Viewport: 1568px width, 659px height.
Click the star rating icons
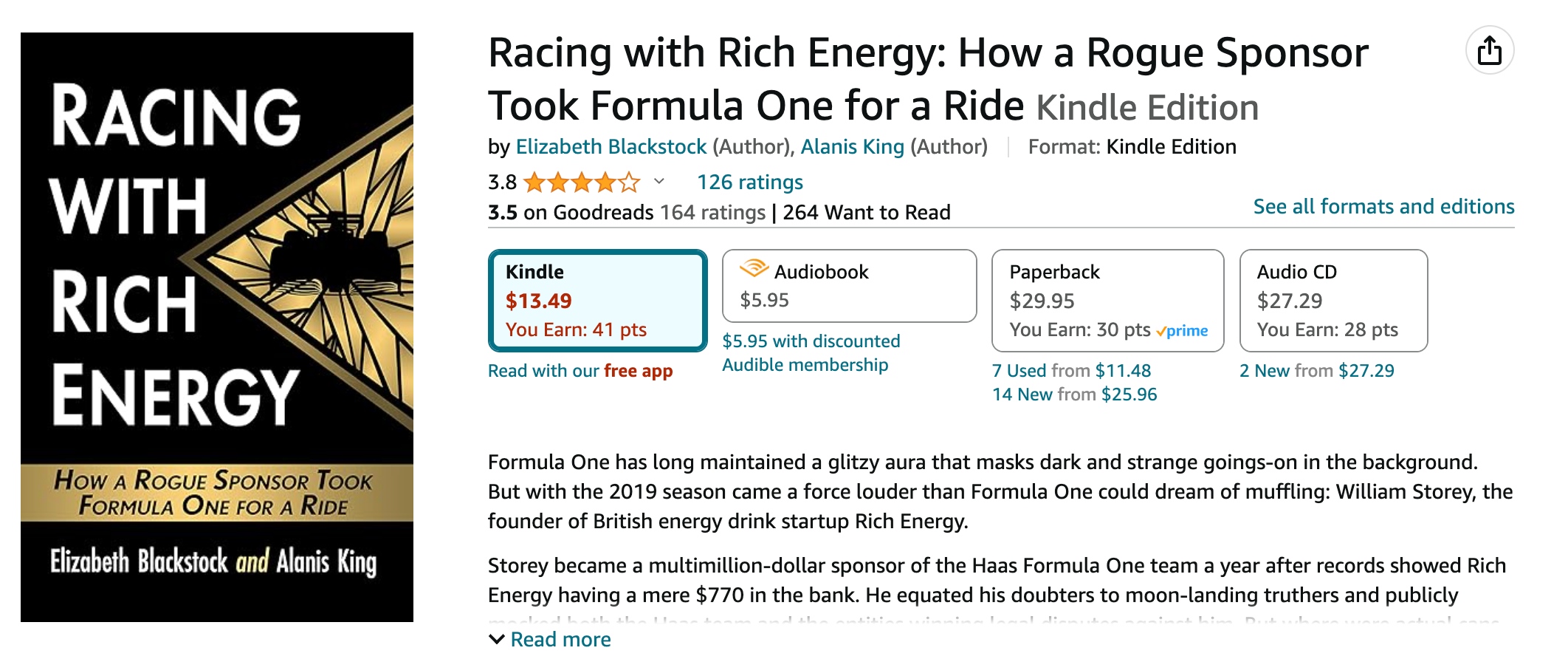[581, 182]
